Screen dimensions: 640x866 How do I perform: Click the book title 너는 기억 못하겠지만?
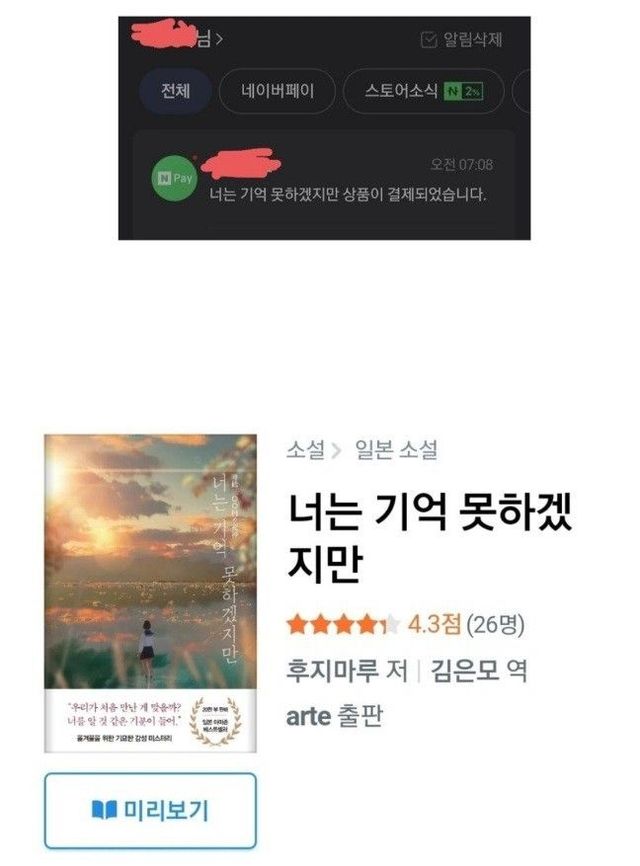click(430, 537)
